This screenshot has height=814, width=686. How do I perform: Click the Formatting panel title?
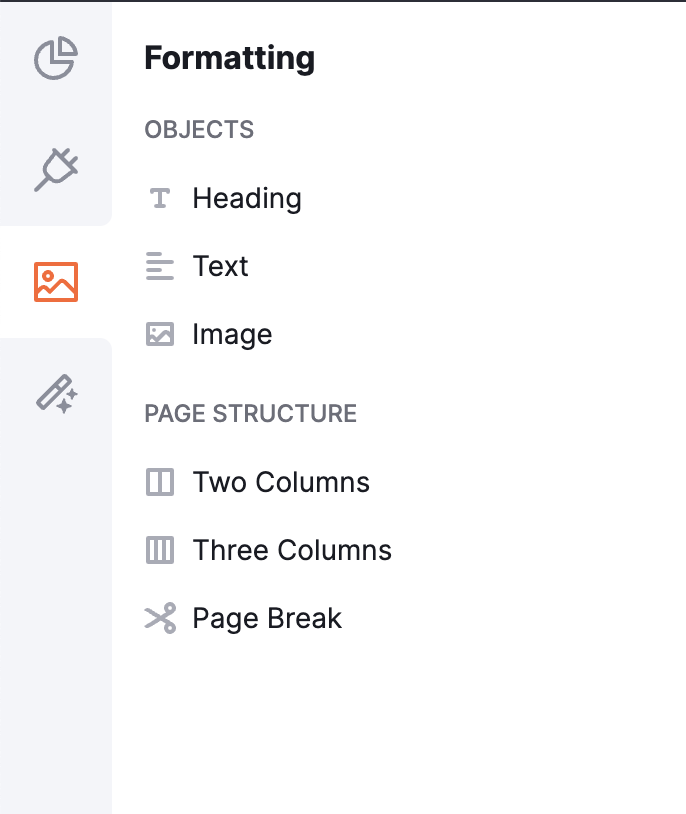pyautogui.click(x=230, y=58)
